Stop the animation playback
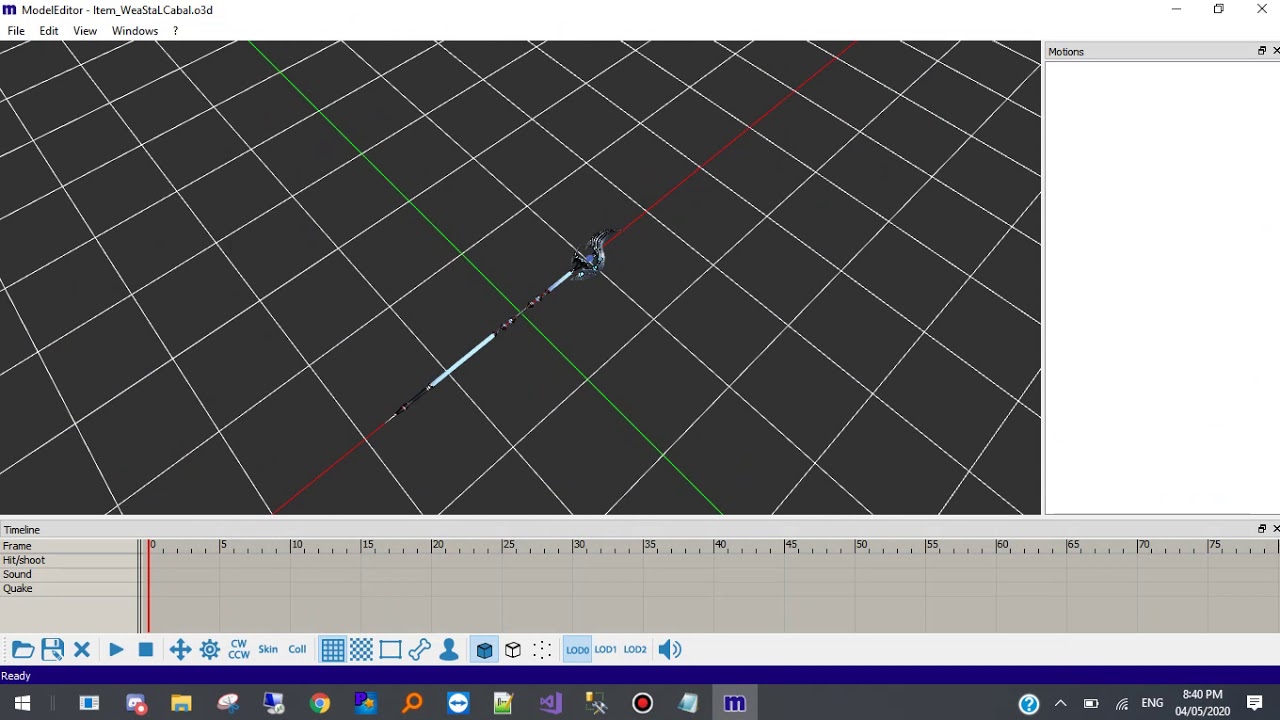Screen dimensions: 1280x720 tap(146, 650)
